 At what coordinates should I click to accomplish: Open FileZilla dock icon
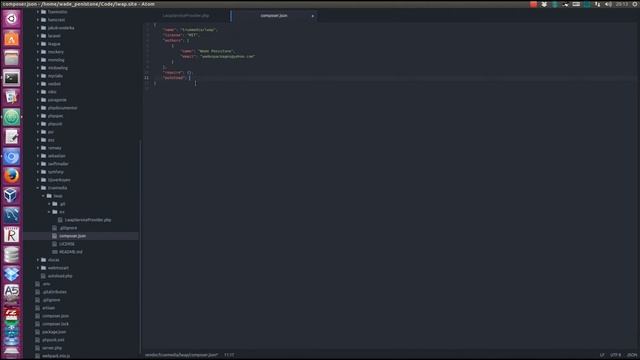point(11,313)
